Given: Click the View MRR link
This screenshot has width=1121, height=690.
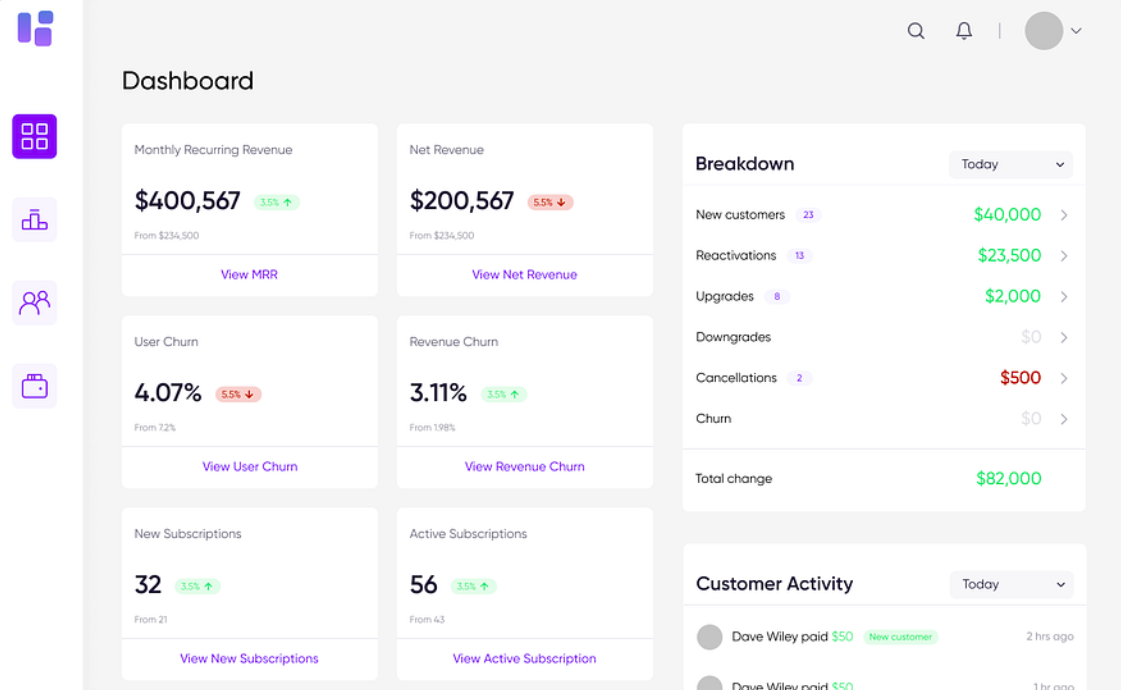Looking at the screenshot, I should (249, 274).
